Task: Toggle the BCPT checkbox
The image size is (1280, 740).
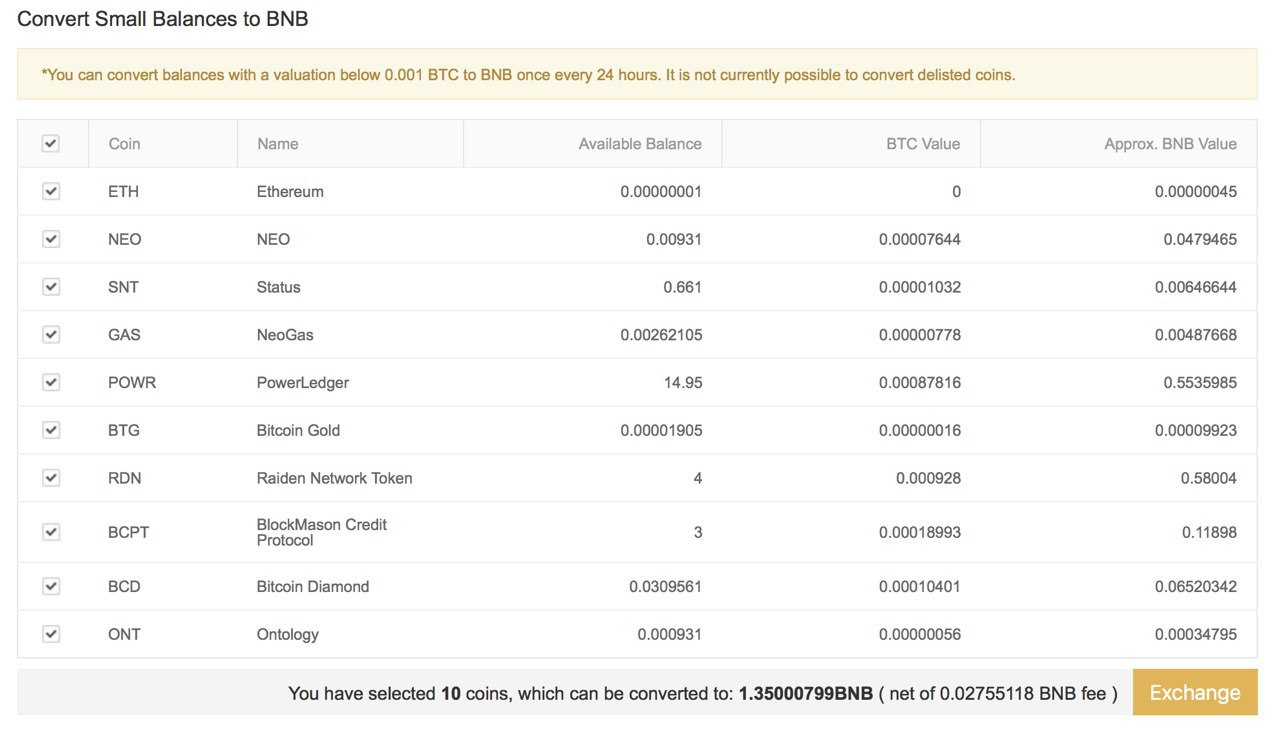Action: [51, 532]
